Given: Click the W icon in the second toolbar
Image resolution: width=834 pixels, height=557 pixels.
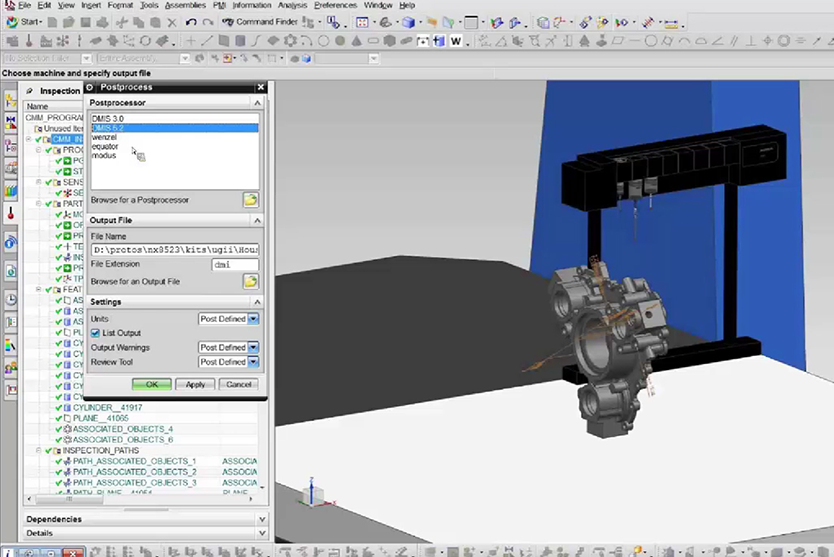Looking at the screenshot, I should [x=456, y=41].
